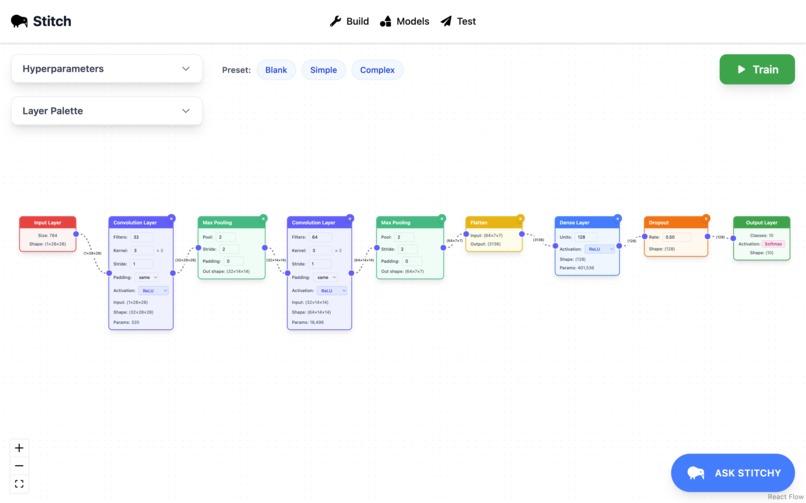This screenshot has width=806, height=503.
Task: Select the Output Layer node header
Action: 761,222
